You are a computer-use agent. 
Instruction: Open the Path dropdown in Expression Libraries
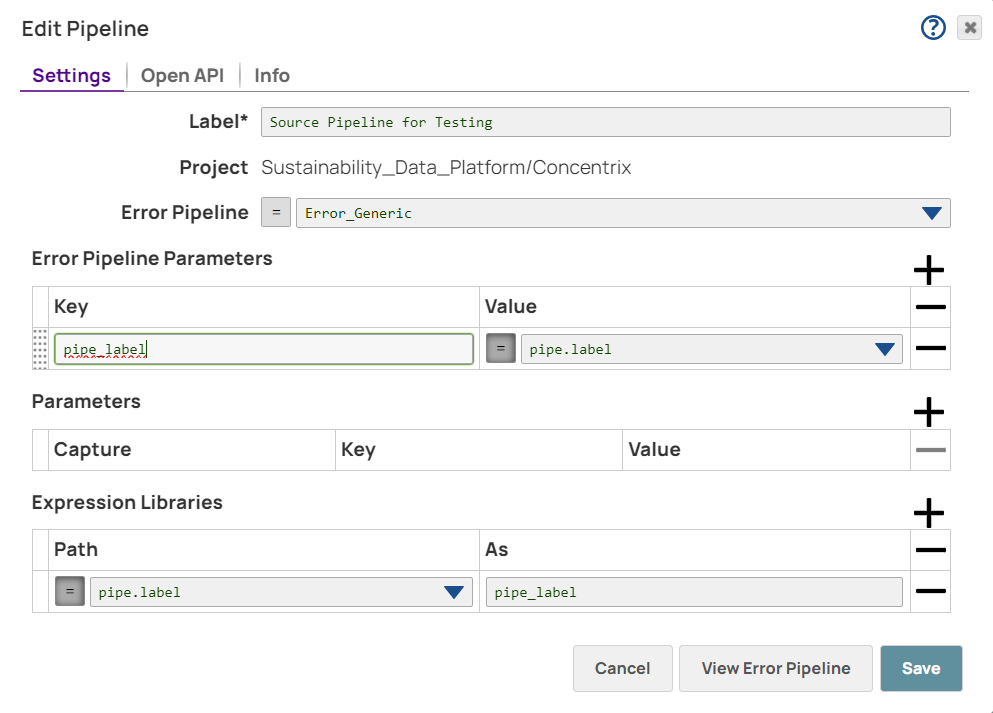[455, 591]
